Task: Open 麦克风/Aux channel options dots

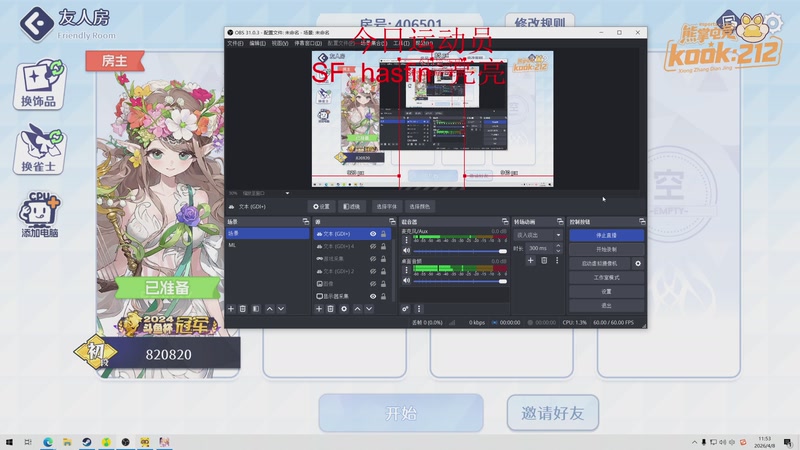Action: tap(406, 240)
